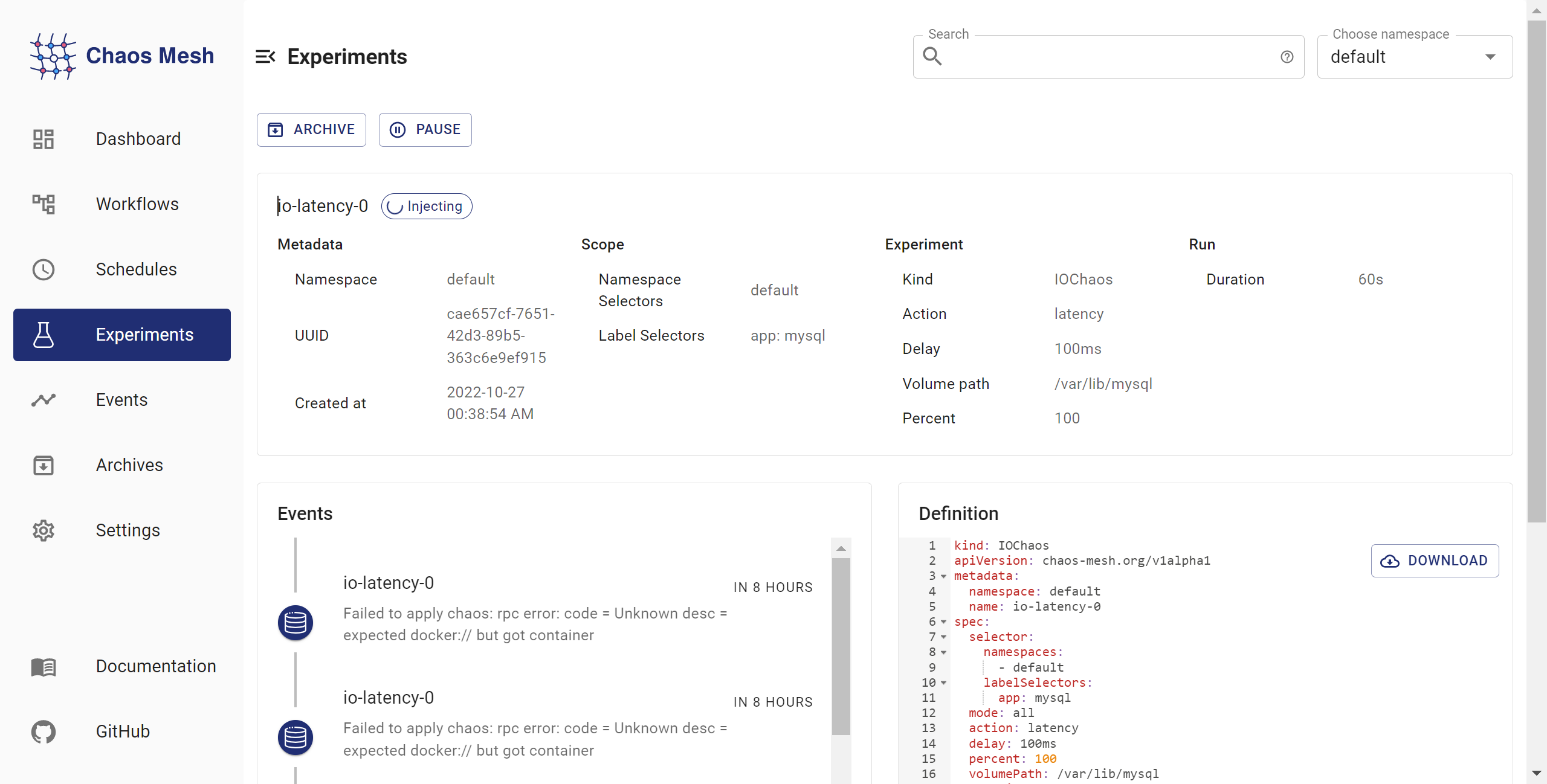Collapse the spec section at line 6
This screenshot has height=784, width=1547.
(x=943, y=622)
